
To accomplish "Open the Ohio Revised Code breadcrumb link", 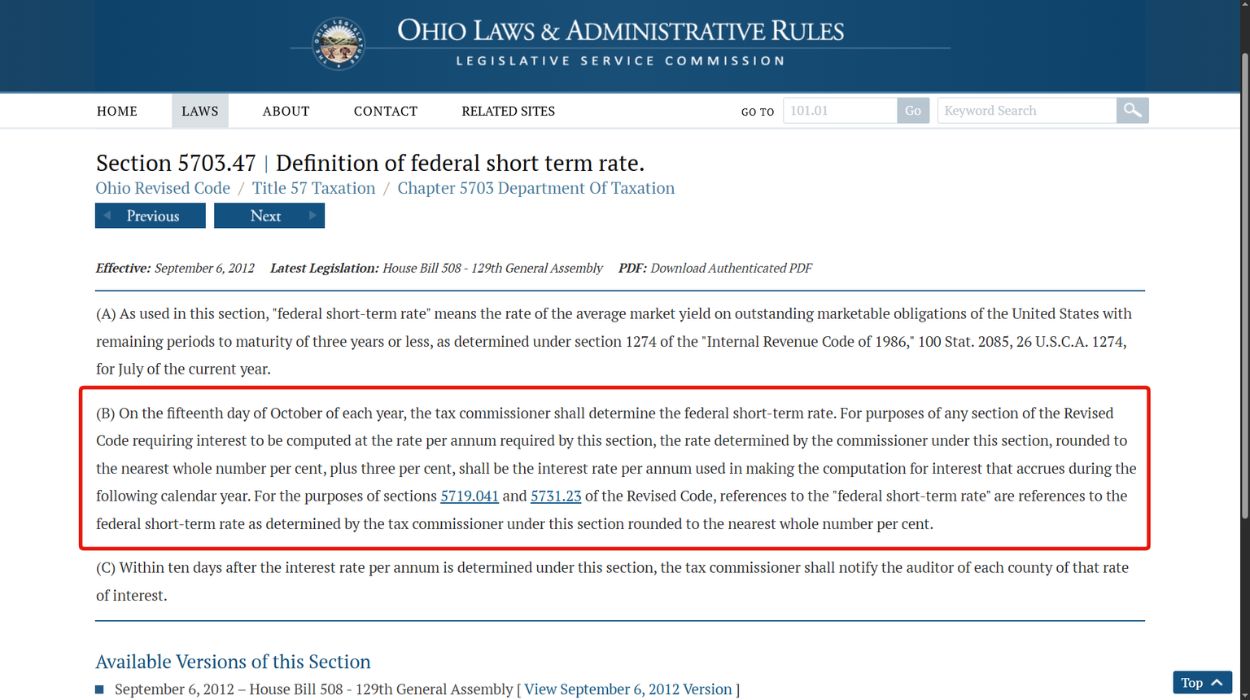I will point(162,188).
